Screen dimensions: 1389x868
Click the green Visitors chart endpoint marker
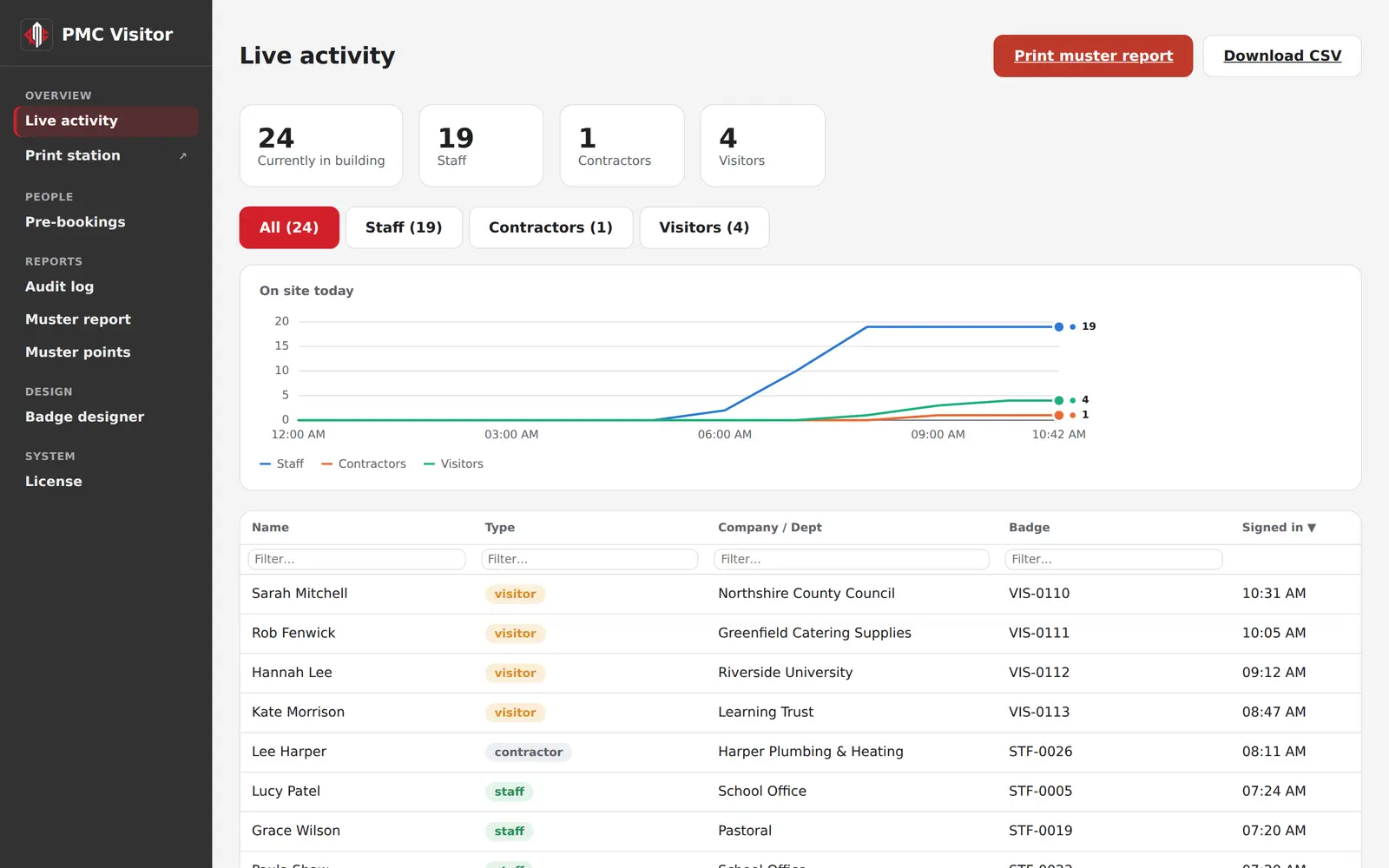point(1059,401)
